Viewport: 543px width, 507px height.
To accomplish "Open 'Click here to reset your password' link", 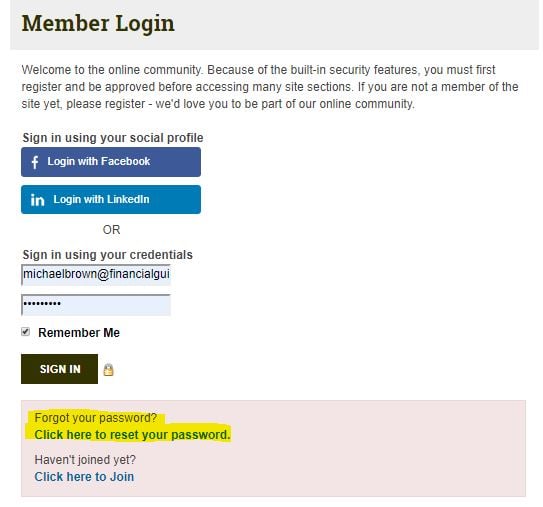I will click(132, 435).
